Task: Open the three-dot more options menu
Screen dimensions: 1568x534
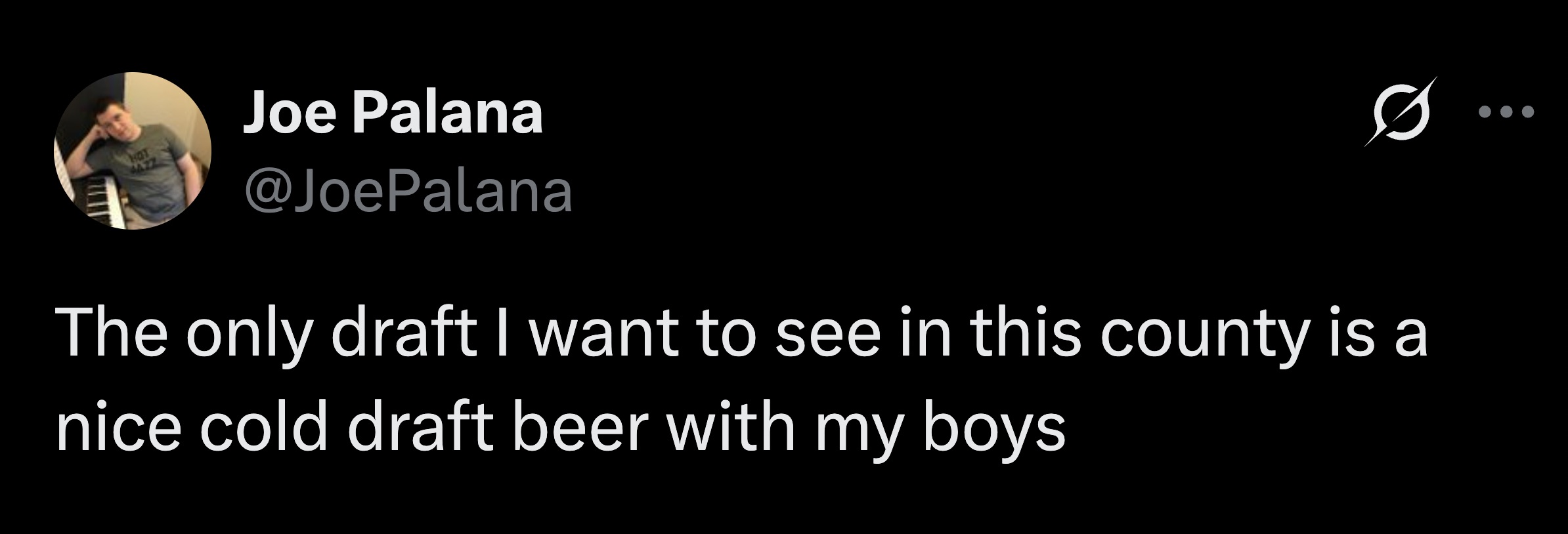Action: point(1506,112)
